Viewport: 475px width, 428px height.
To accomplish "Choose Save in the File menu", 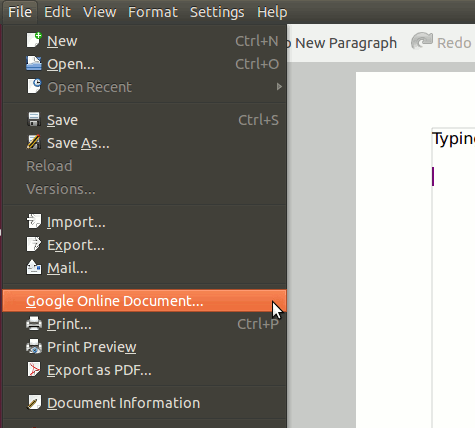I will coord(145,120).
